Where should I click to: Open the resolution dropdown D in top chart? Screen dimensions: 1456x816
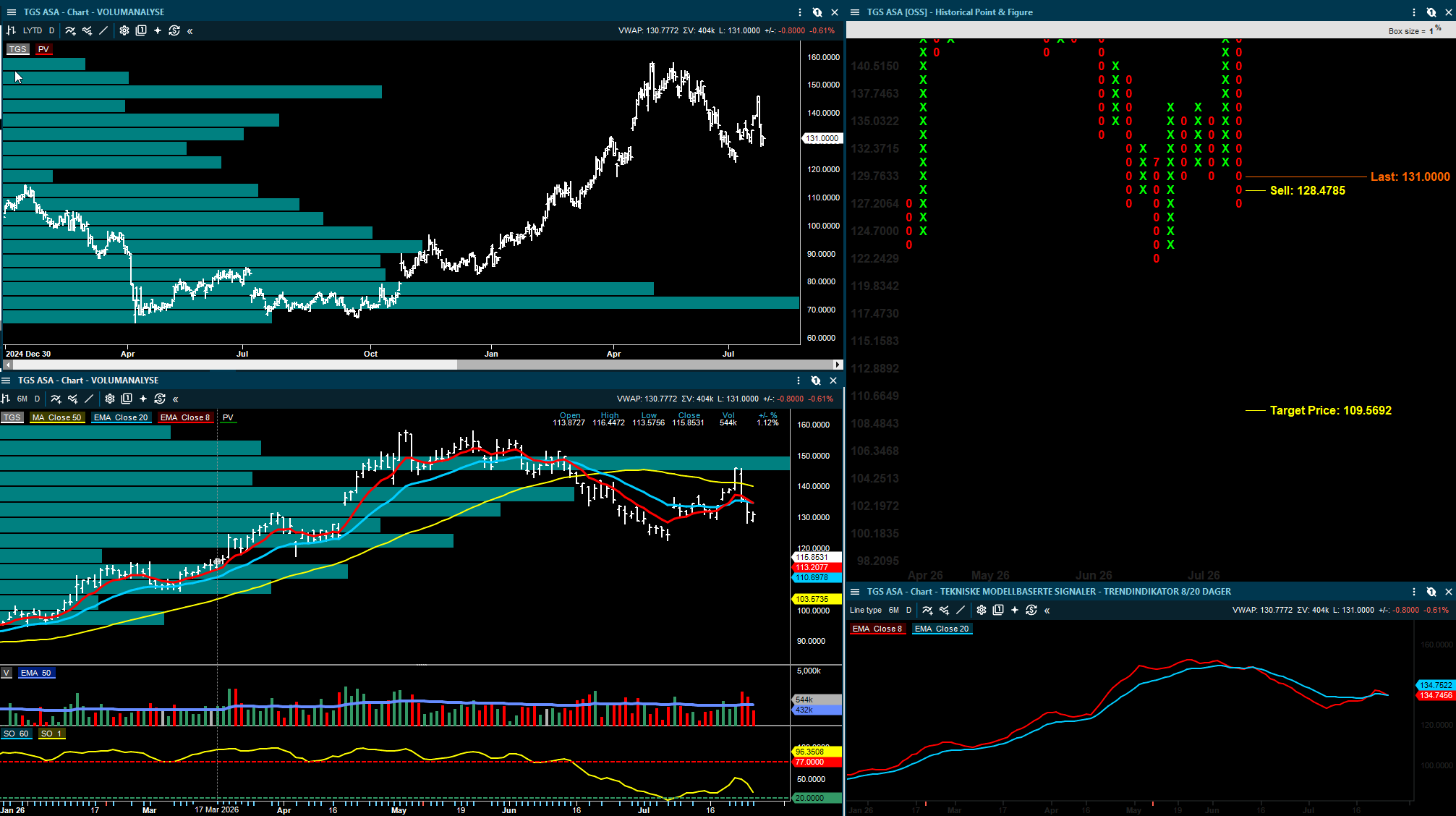coord(51,30)
